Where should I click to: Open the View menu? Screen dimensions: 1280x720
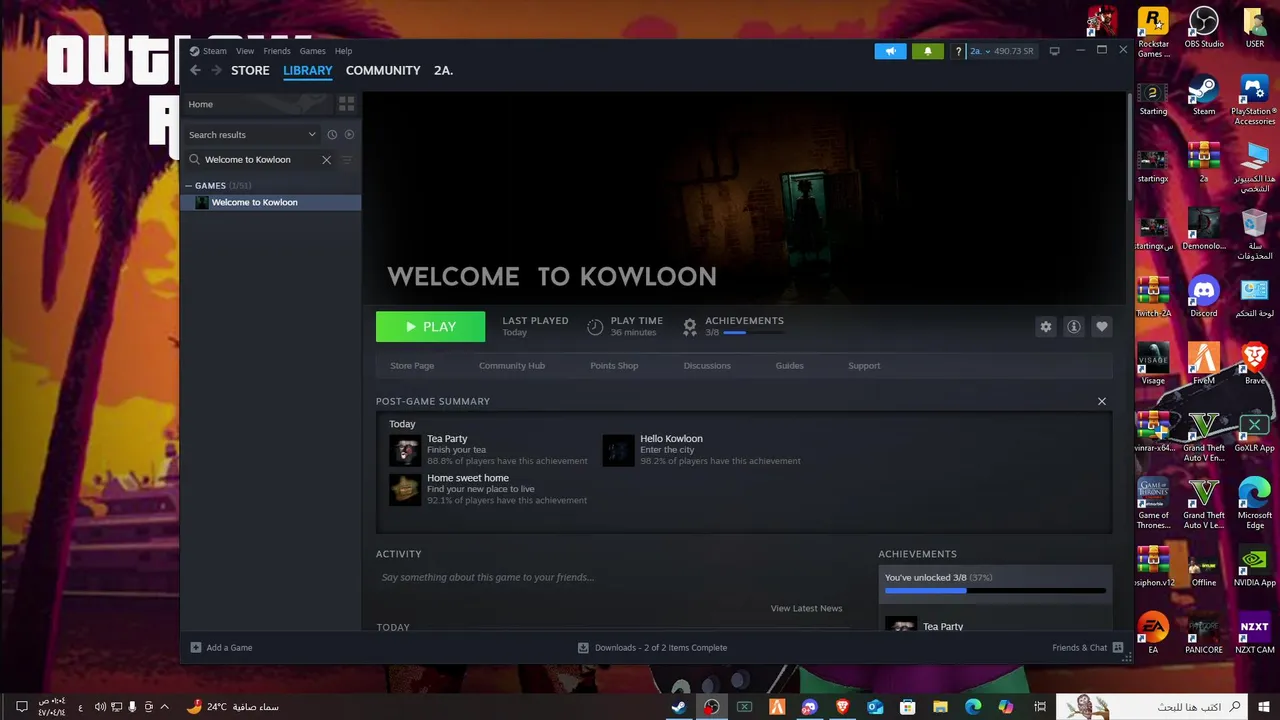pos(245,51)
